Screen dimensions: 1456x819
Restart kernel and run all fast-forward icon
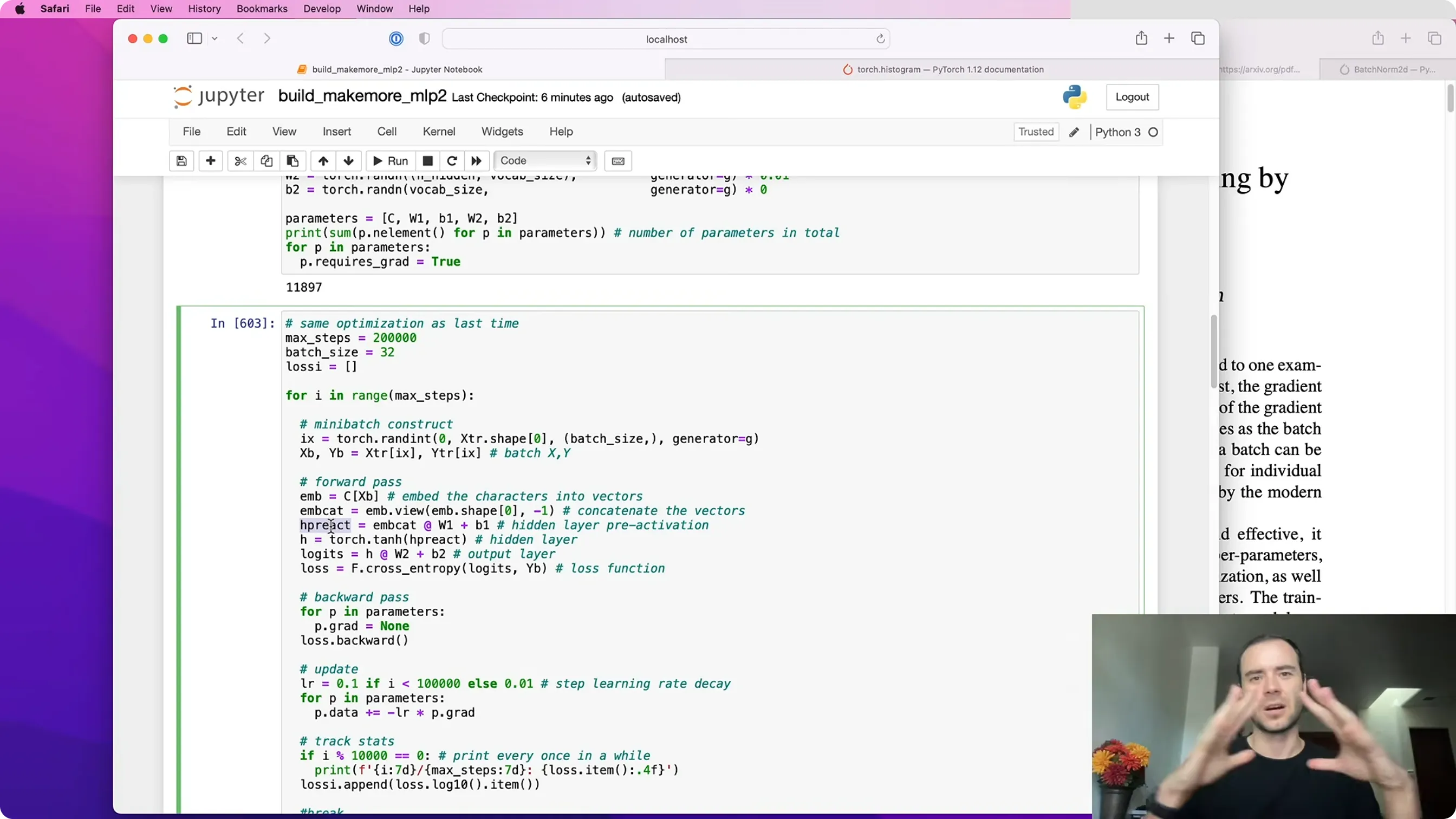pyautogui.click(x=477, y=161)
